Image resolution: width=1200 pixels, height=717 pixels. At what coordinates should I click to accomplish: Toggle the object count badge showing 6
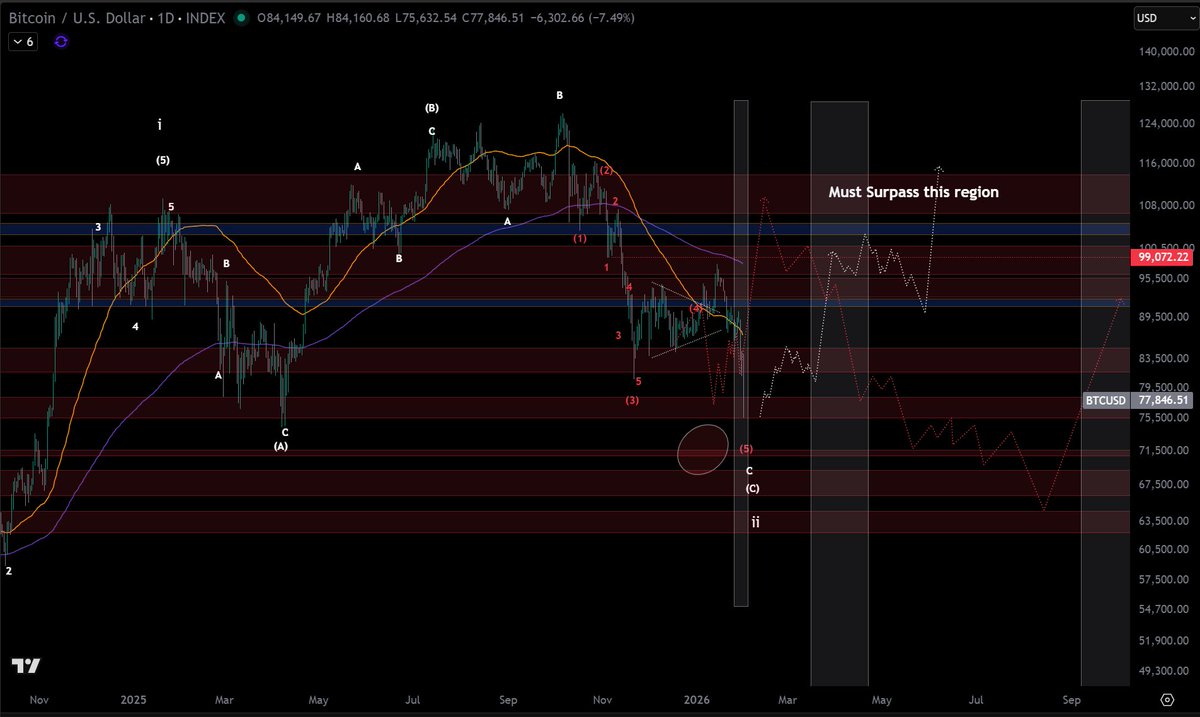(24, 41)
